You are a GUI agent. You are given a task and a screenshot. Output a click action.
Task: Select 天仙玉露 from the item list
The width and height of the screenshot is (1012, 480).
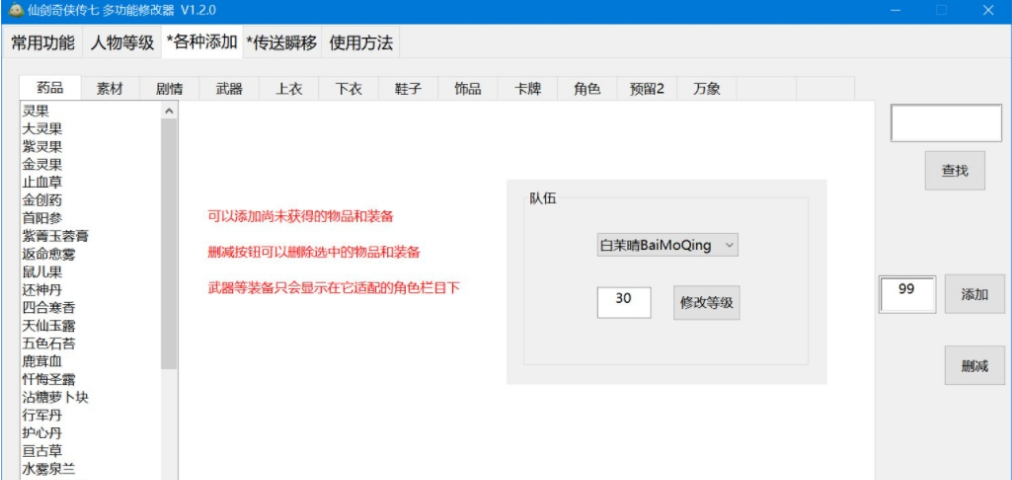[48, 326]
